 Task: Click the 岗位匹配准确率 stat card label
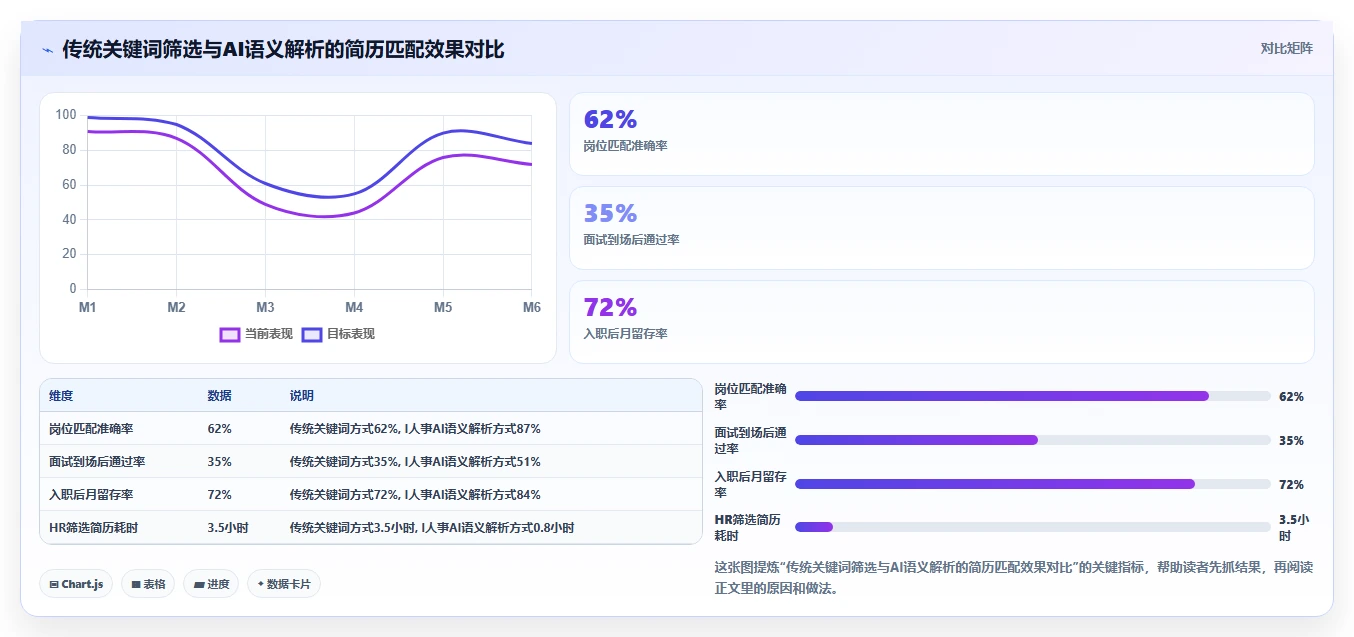pyautogui.click(x=625, y=146)
